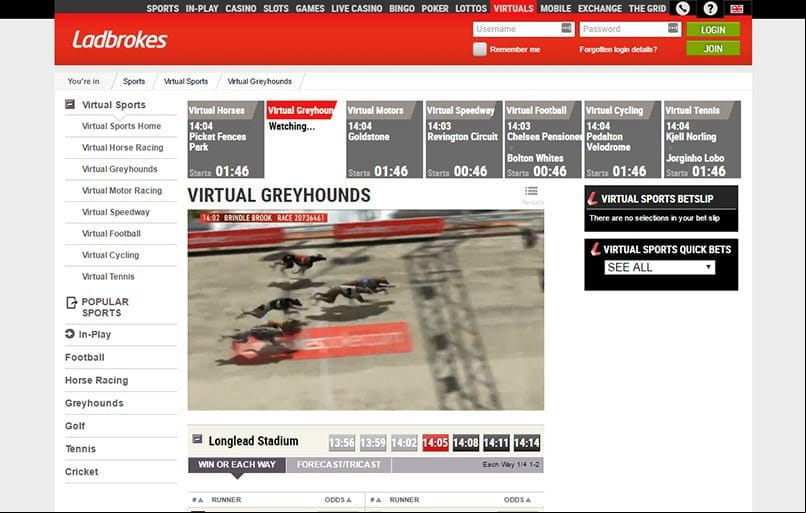Screen dimensions: 806x513
Task: Select the Virtual Motors event tile
Action: pos(384,139)
